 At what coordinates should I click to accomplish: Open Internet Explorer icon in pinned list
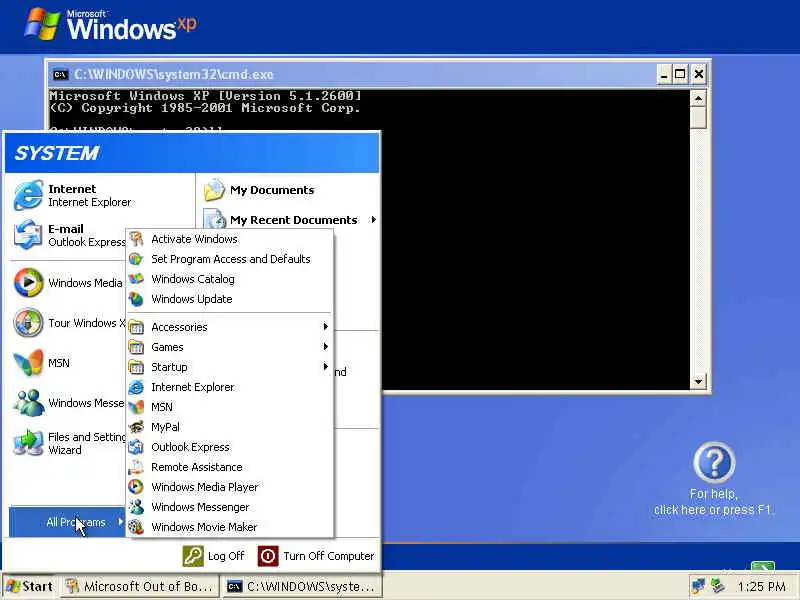point(28,195)
